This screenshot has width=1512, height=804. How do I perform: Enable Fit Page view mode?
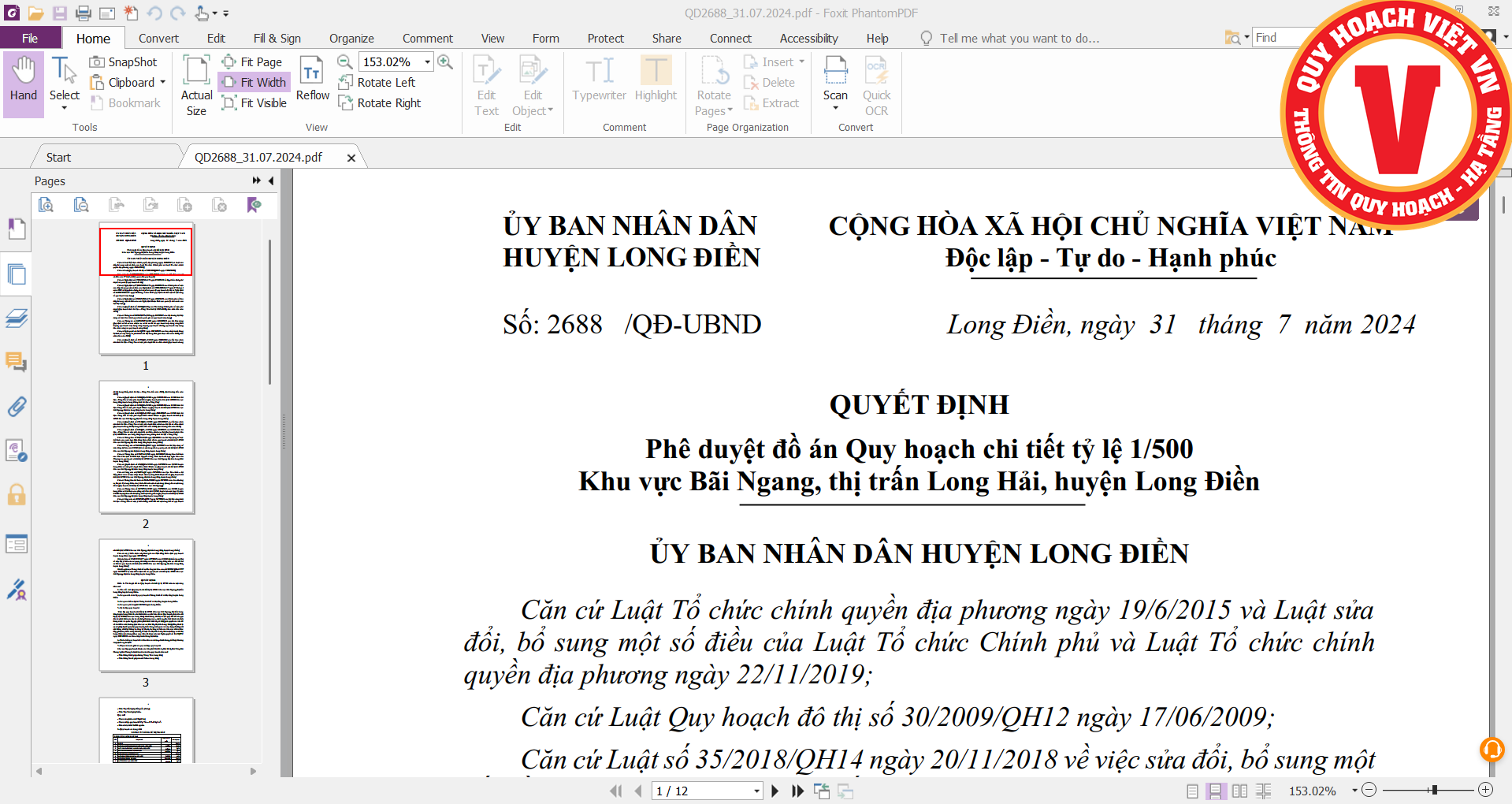(253, 61)
